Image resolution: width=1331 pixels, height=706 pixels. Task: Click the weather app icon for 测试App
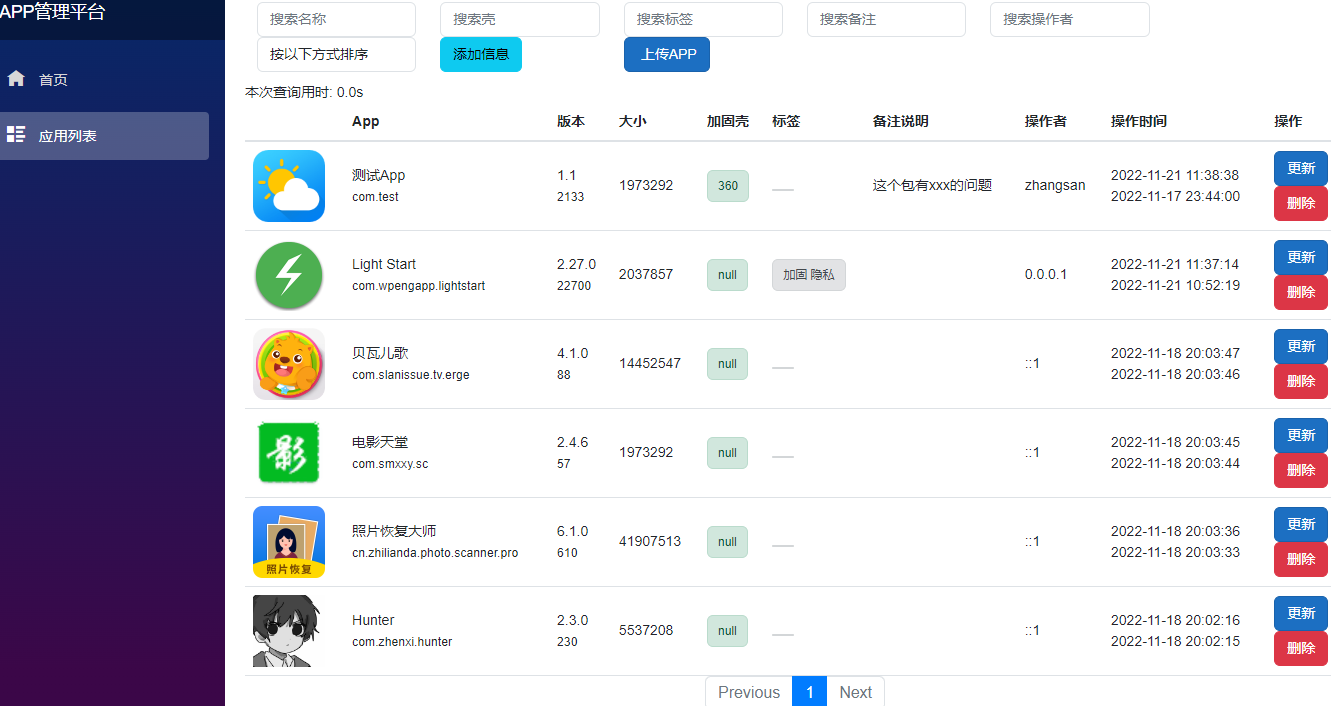point(288,185)
